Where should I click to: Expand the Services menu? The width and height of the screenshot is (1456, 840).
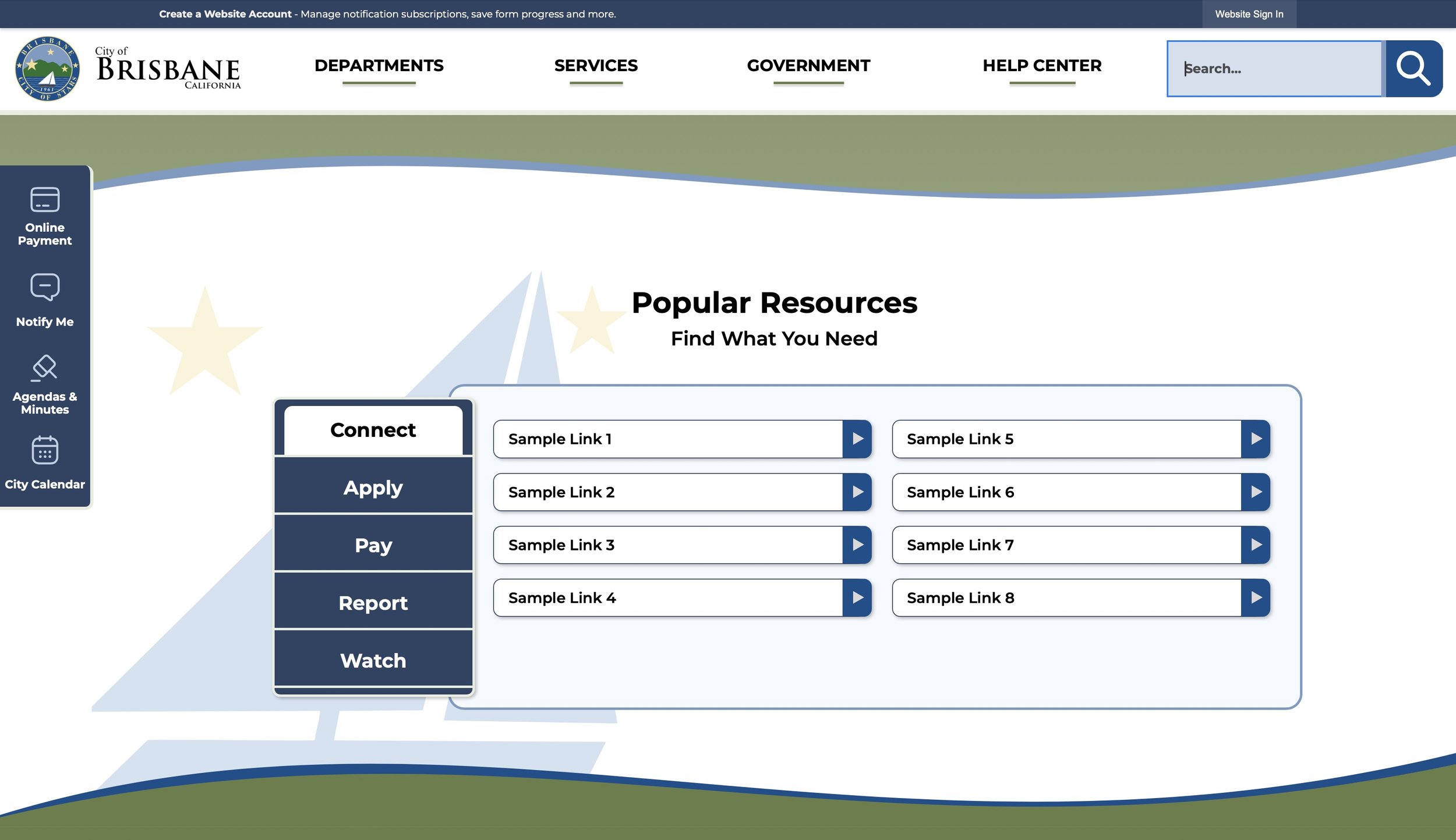tap(596, 66)
